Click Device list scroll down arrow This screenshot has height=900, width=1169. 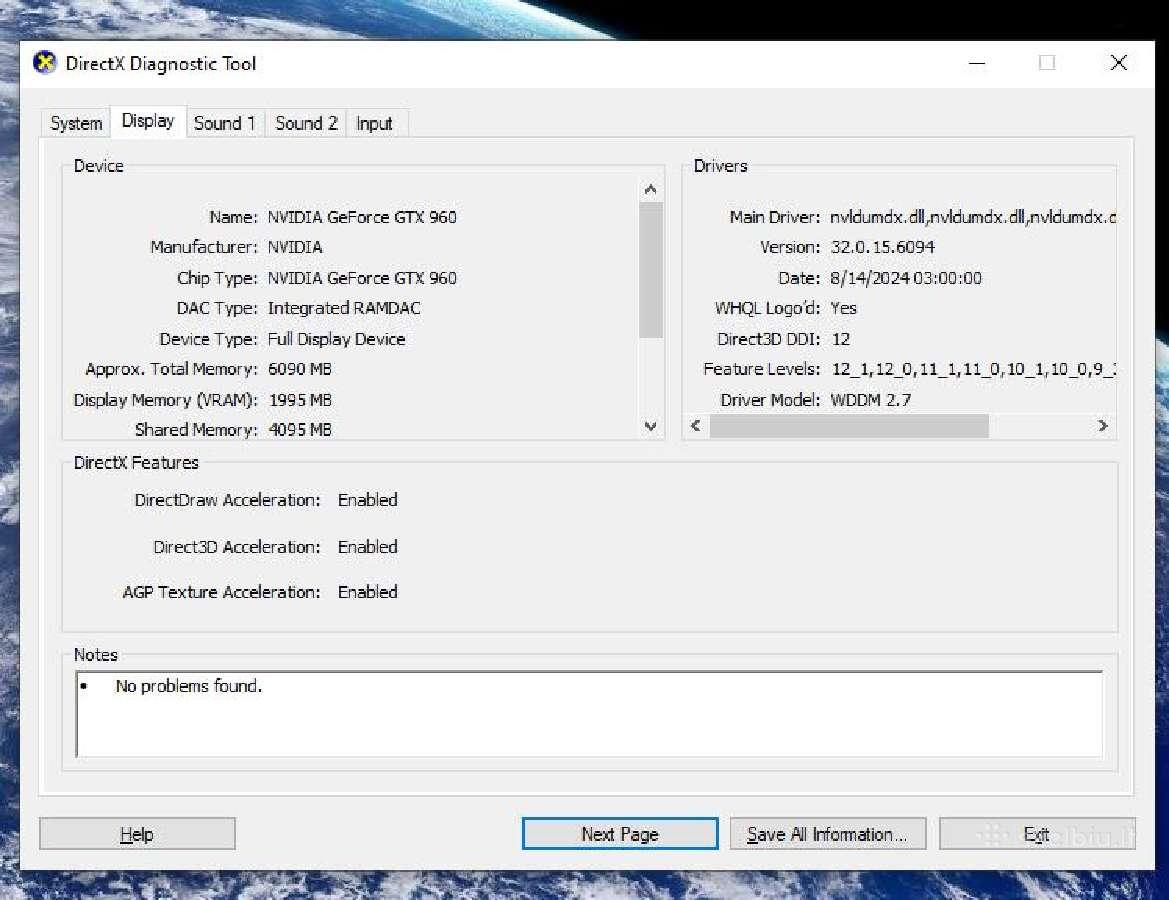650,426
